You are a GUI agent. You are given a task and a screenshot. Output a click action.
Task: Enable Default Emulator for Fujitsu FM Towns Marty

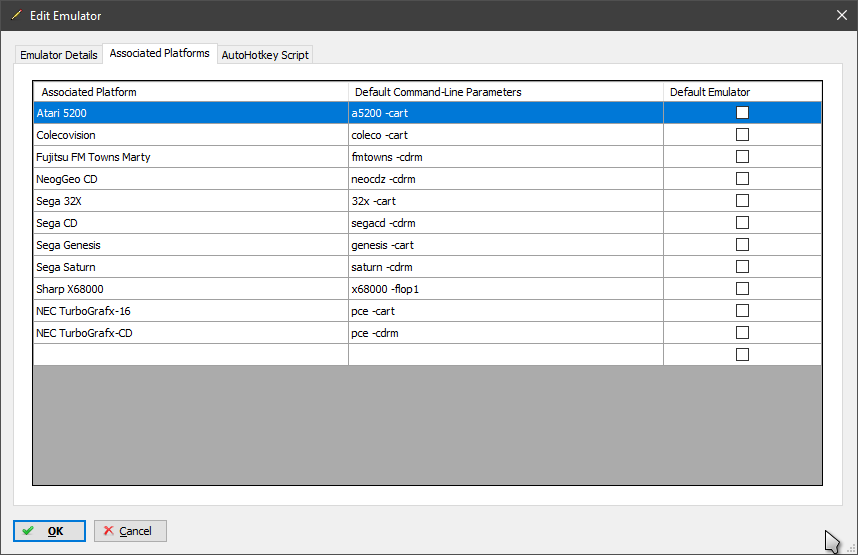[743, 157]
